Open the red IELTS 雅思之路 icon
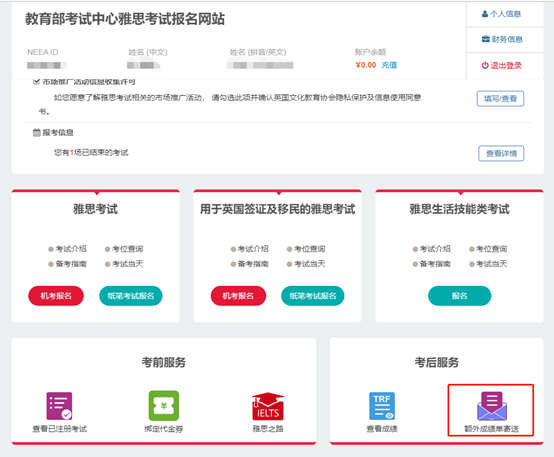554x457 pixels. point(268,406)
